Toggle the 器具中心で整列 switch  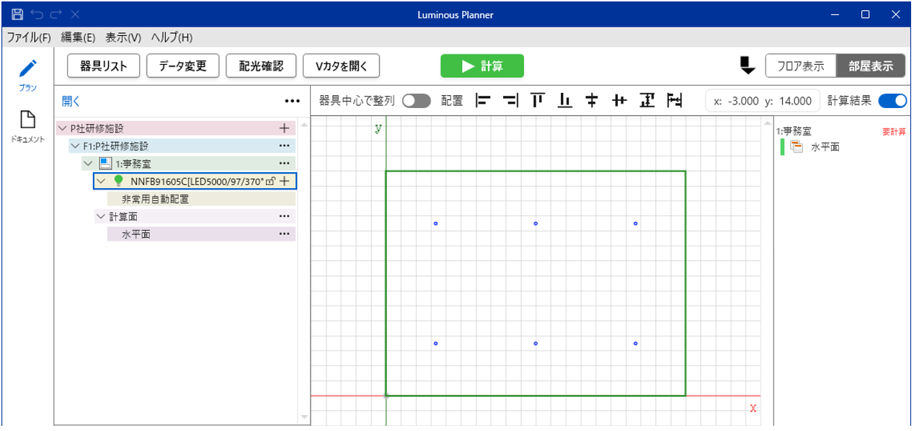(416, 101)
